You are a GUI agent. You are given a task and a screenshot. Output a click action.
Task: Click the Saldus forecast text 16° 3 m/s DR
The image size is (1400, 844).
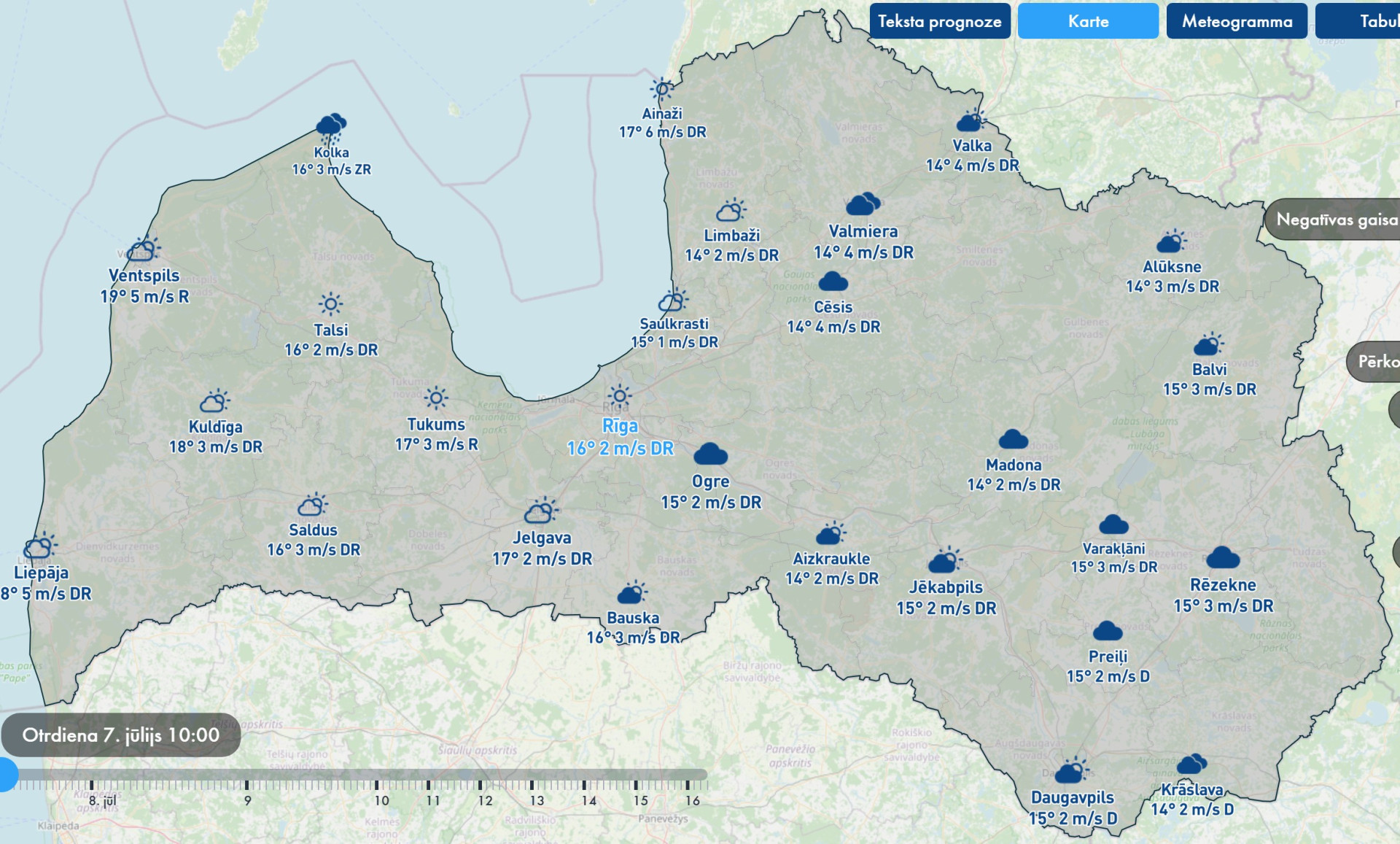tap(314, 550)
